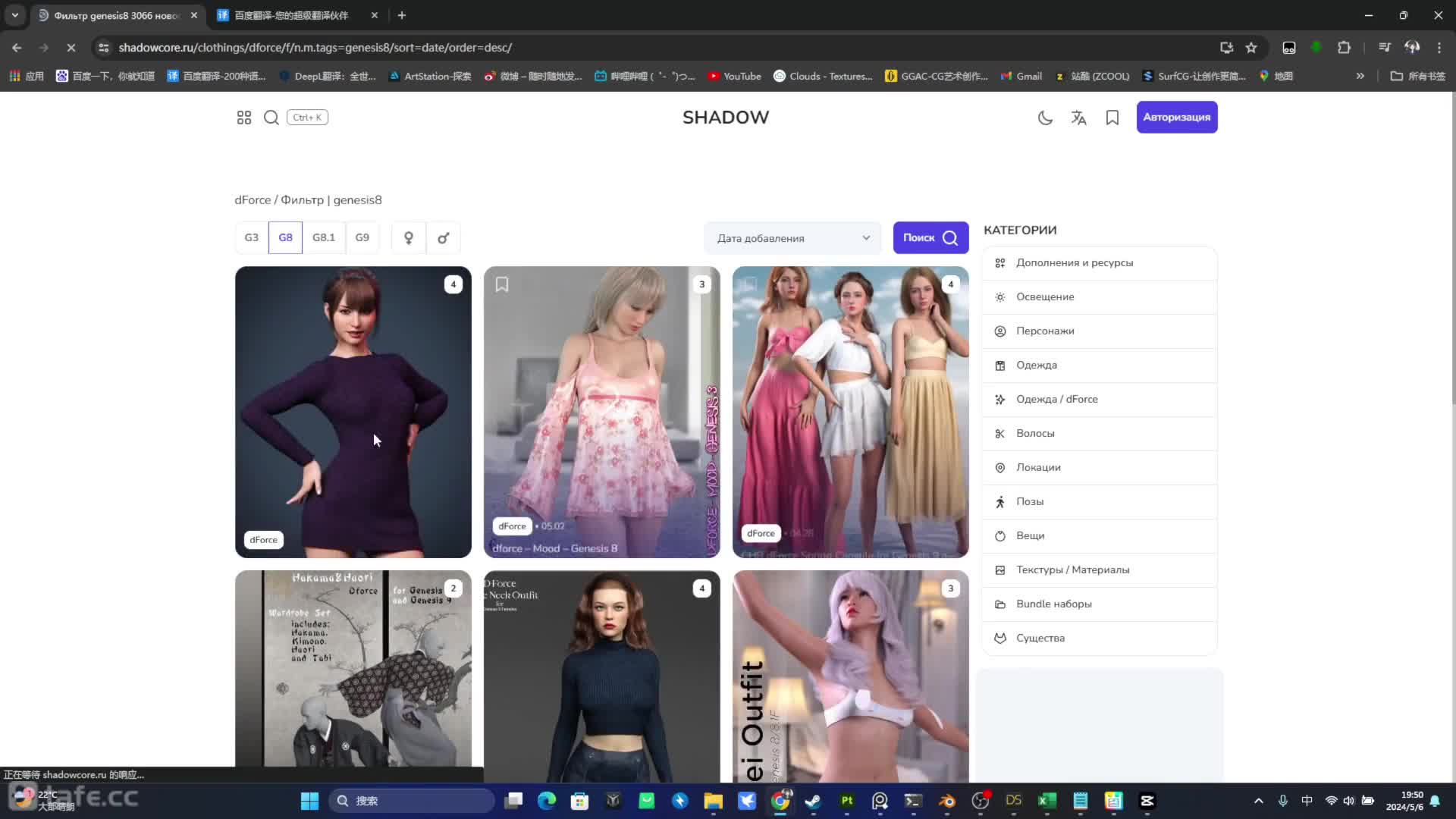Open language translation icon in header
1456x819 pixels.
tap(1078, 118)
